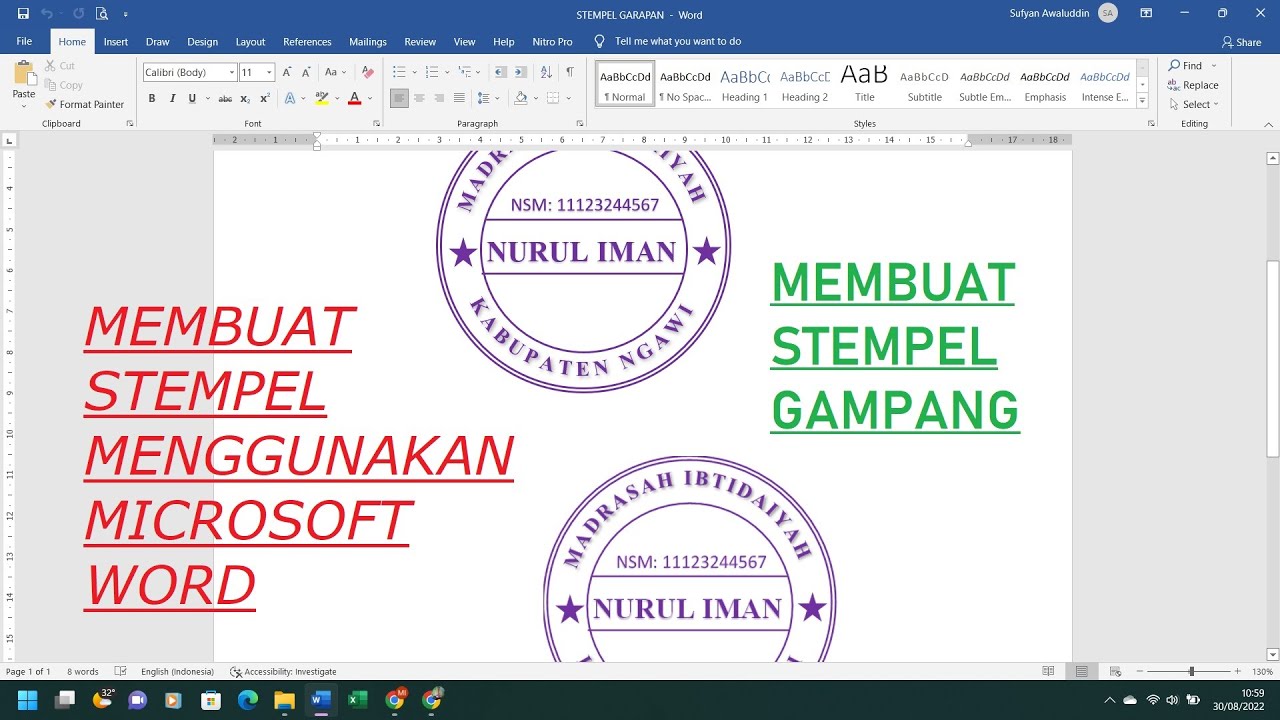The height and width of the screenshot is (720, 1280).
Task: Sort the selected text alphabetically
Action: (x=546, y=72)
